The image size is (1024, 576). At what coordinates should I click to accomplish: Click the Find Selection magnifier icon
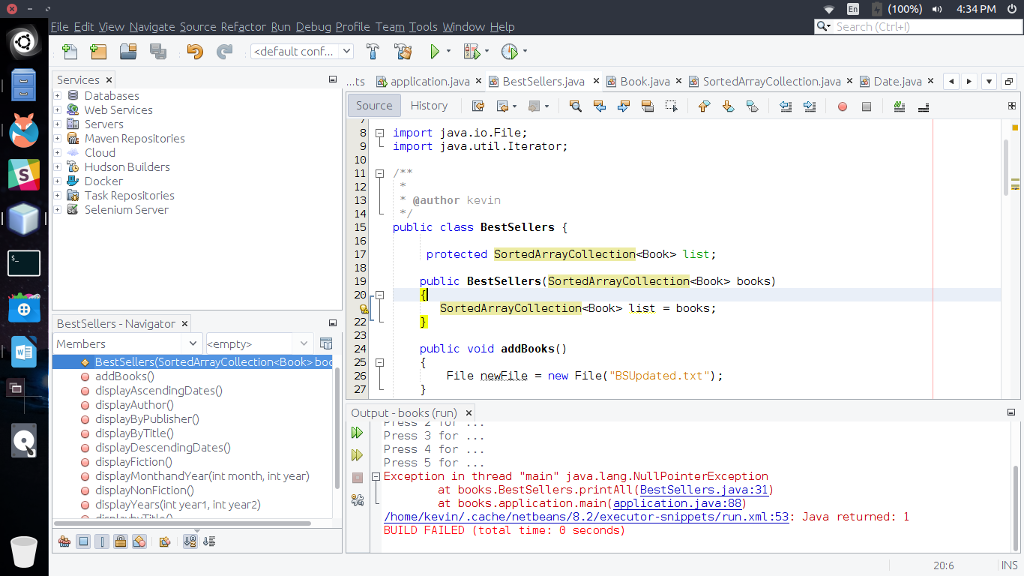pyautogui.click(x=576, y=106)
